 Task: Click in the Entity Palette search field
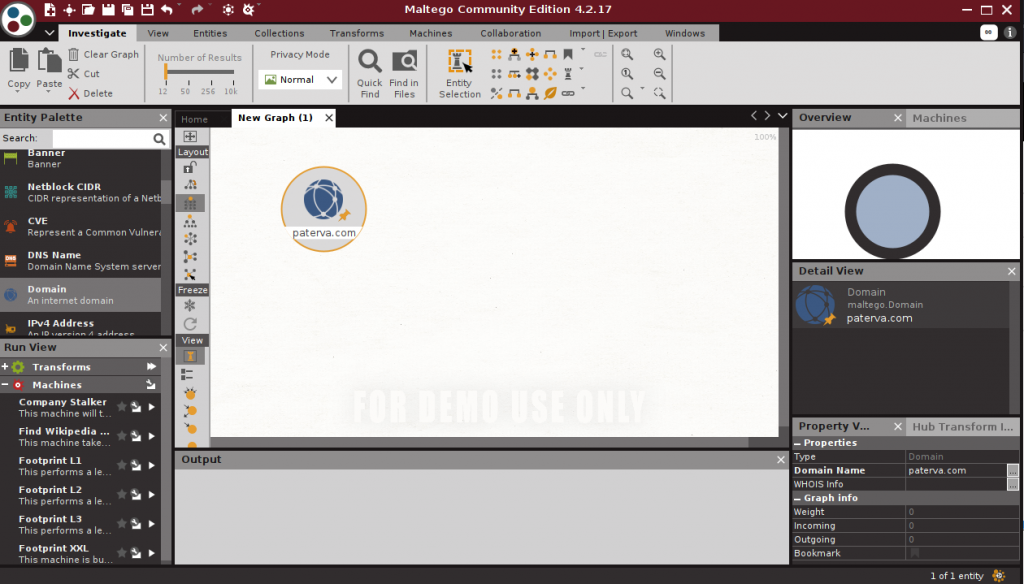[102, 138]
